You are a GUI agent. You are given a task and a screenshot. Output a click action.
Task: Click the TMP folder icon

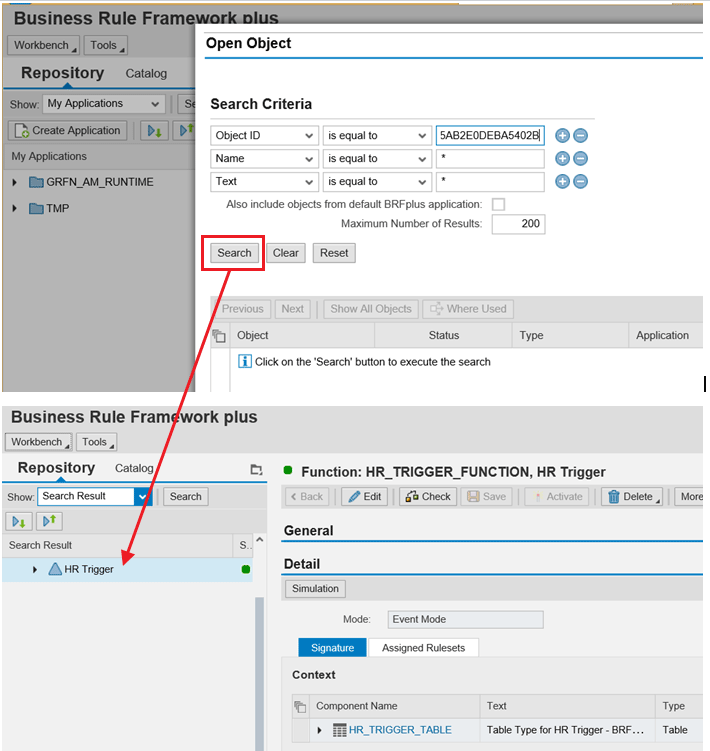pyautogui.click(x=36, y=208)
